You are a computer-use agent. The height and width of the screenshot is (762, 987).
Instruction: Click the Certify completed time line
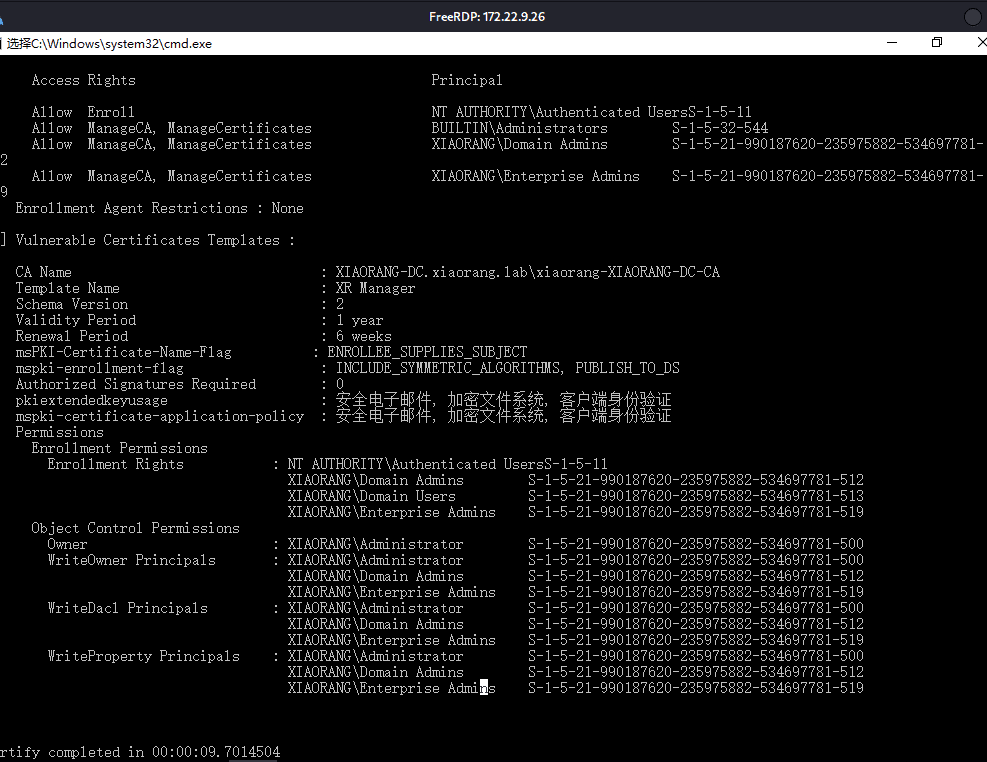(140, 752)
